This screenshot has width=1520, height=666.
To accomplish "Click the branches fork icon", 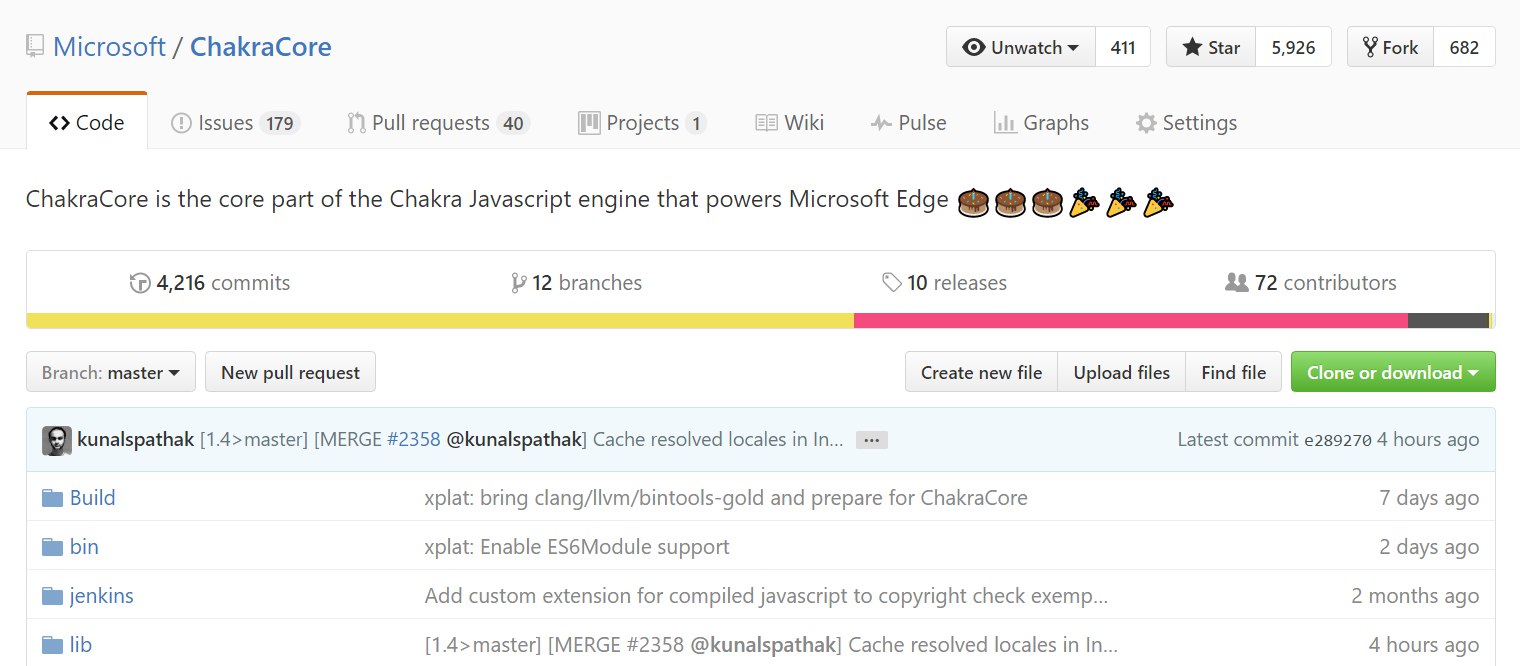I will [518, 283].
